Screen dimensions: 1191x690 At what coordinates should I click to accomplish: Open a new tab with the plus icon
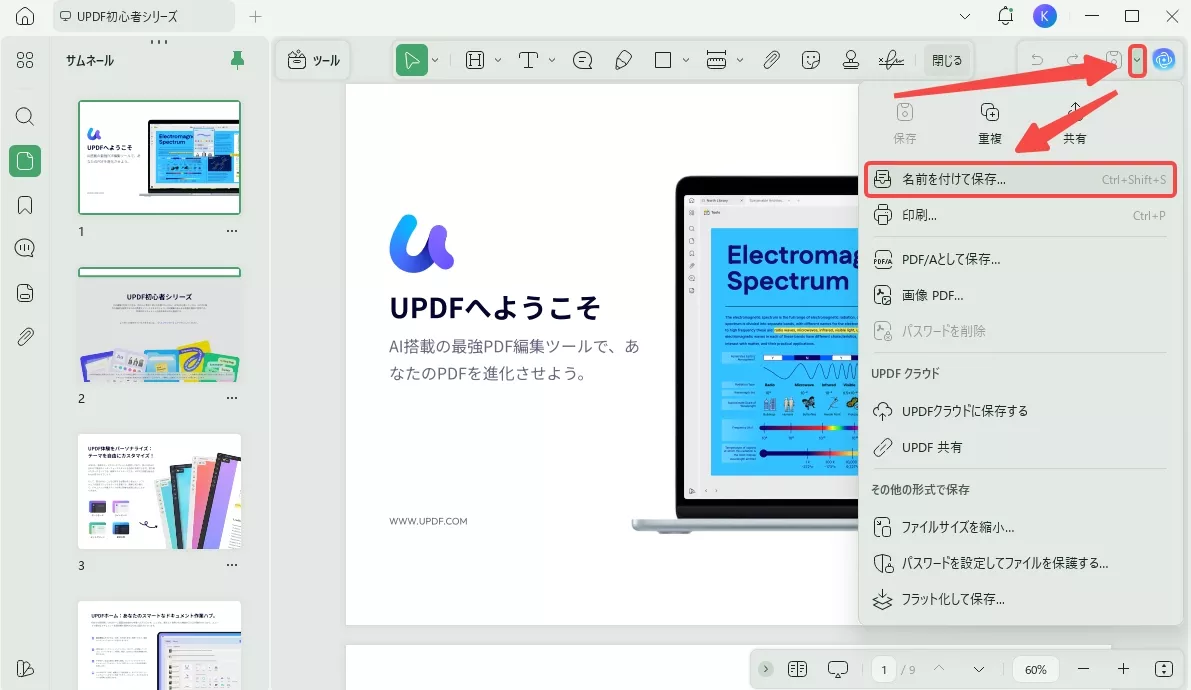tap(255, 16)
